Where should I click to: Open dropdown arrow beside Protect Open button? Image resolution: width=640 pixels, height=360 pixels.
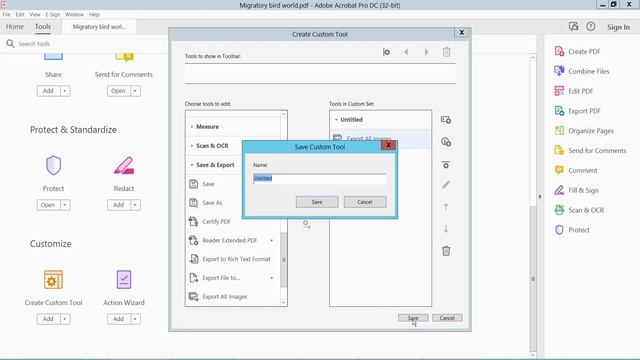pyautogui.click(x=65, y=205)
